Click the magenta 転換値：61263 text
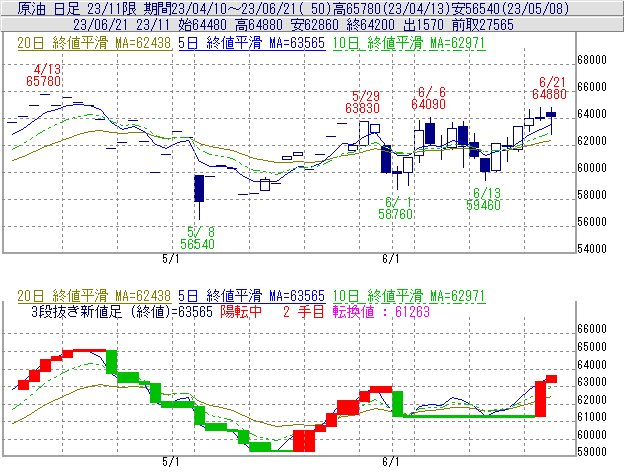624x475 pixels. click(381, 311)
